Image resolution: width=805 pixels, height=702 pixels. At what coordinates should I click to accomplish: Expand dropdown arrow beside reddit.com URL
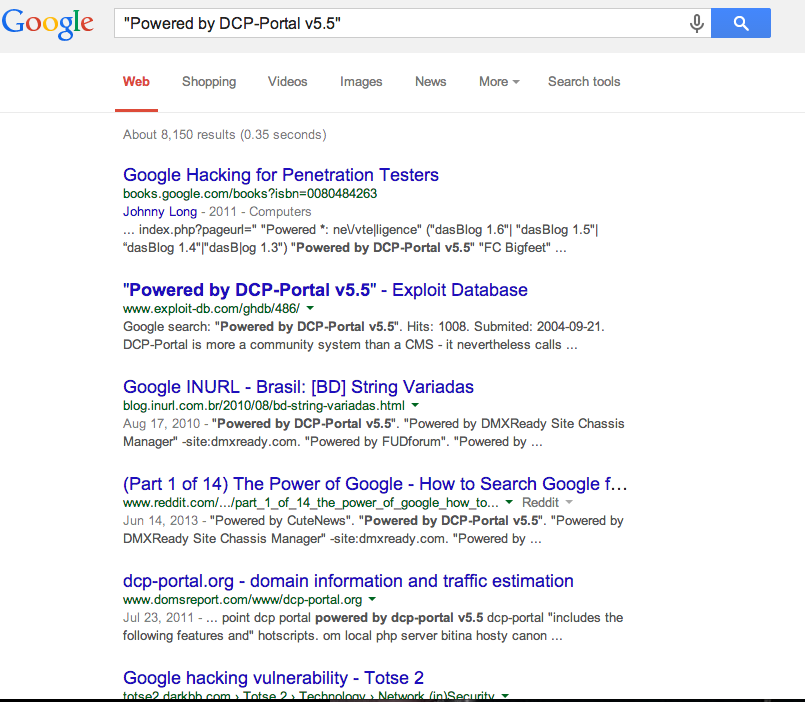[x=509, y=502]
